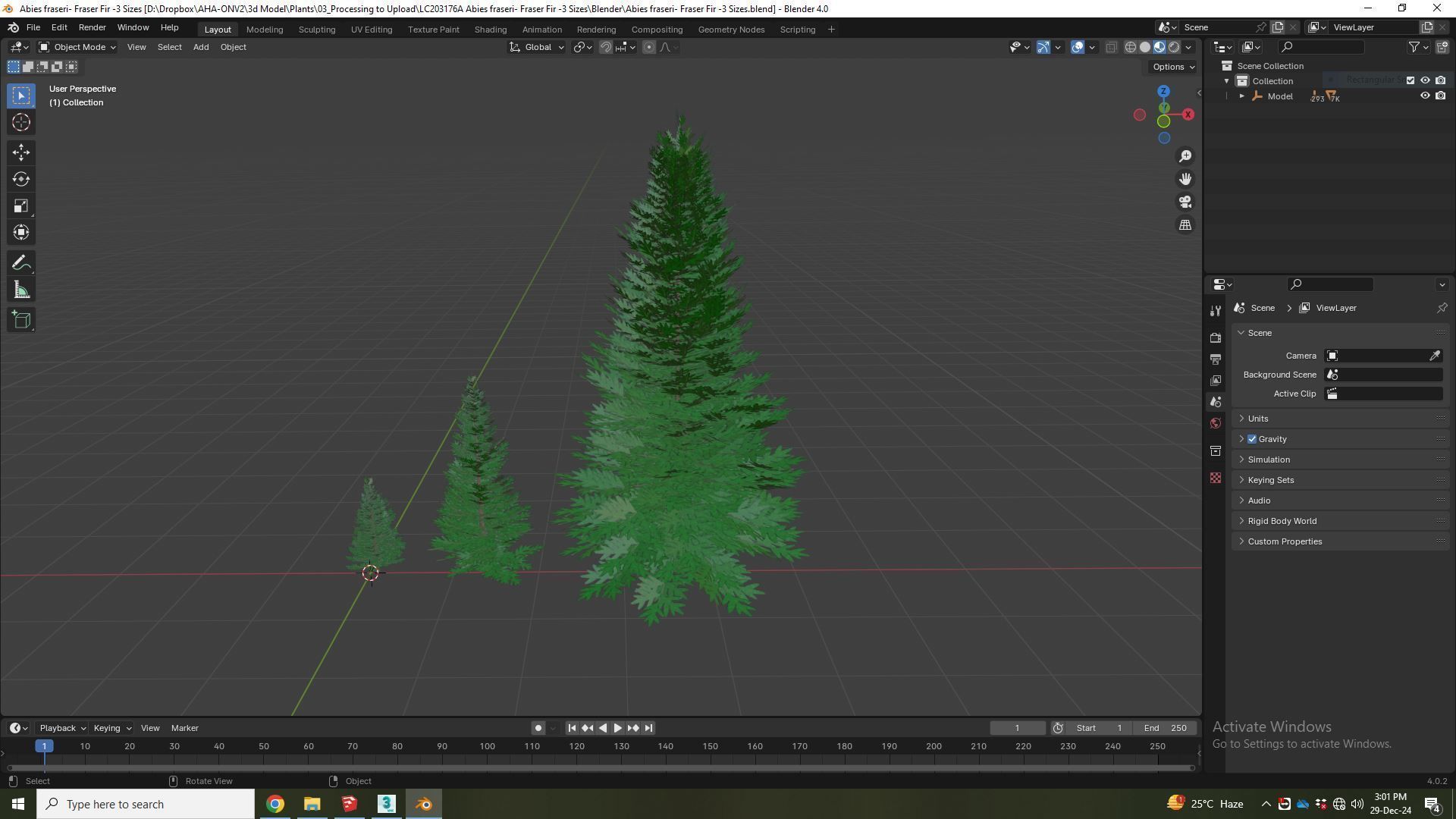Open the View Layer properties tab

click(x=1216, y=380)
